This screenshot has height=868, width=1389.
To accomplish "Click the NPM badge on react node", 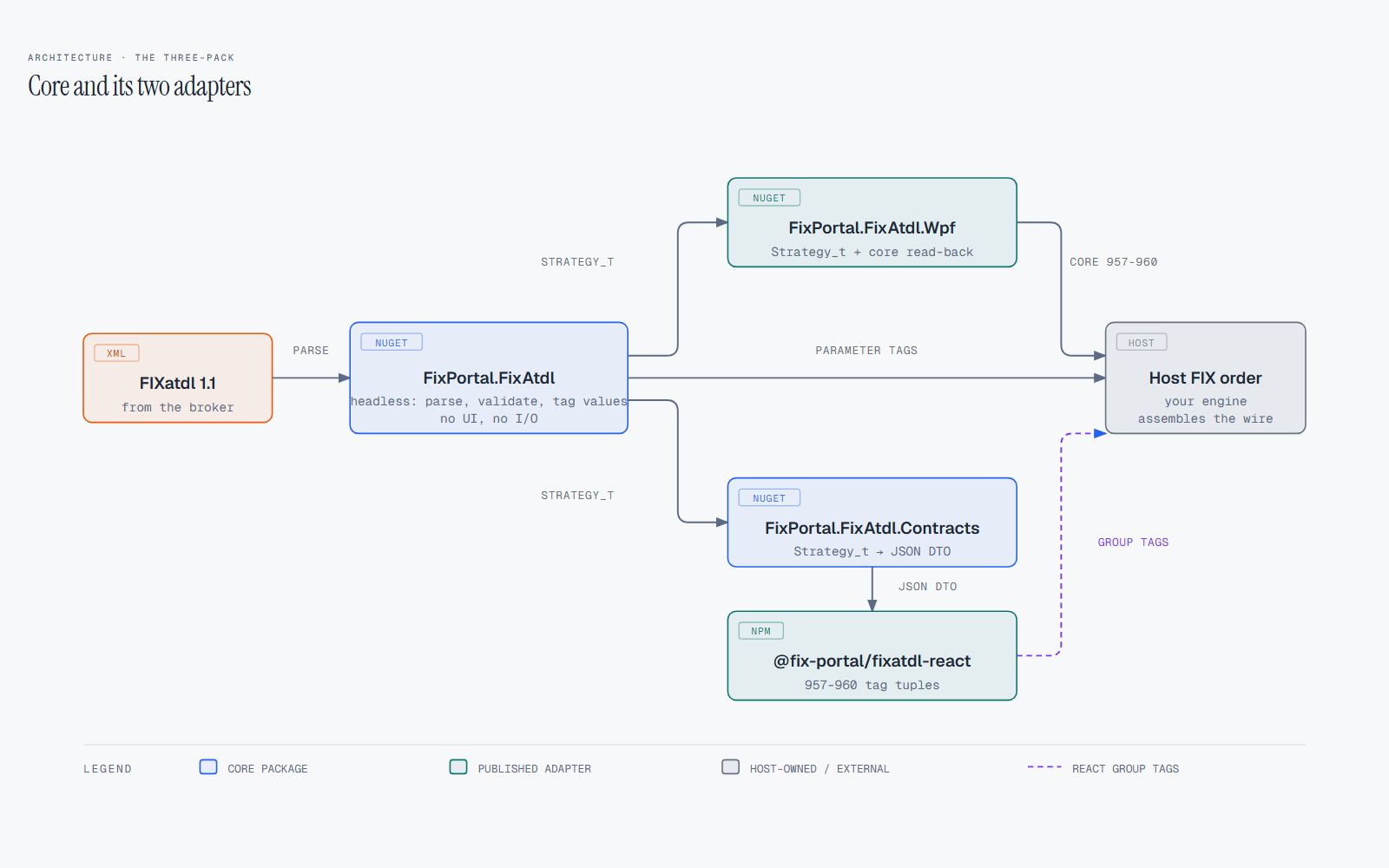I will point(761,631).
